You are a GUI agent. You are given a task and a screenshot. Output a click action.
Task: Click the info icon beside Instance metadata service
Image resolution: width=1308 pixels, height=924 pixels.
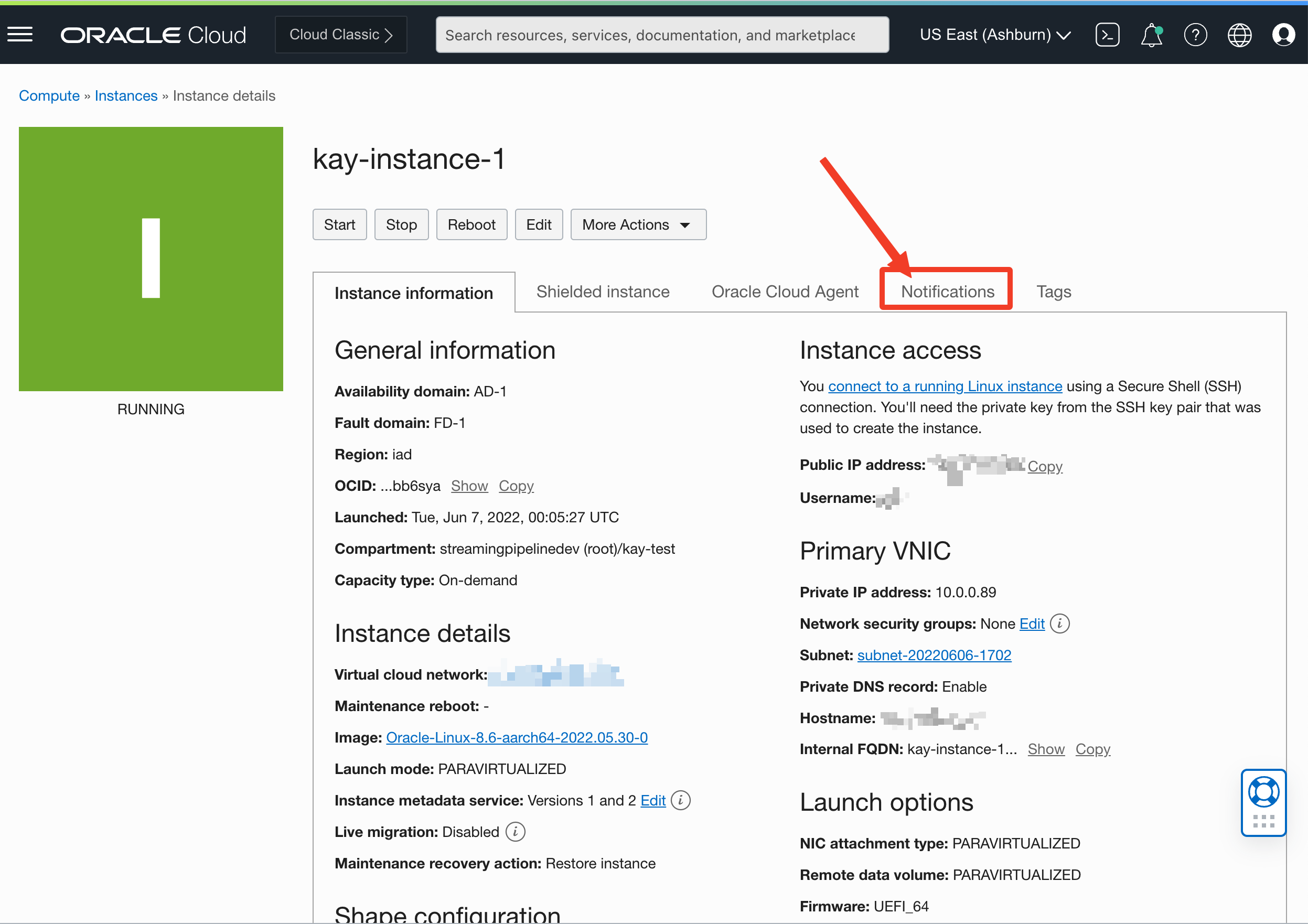point(681,800)
